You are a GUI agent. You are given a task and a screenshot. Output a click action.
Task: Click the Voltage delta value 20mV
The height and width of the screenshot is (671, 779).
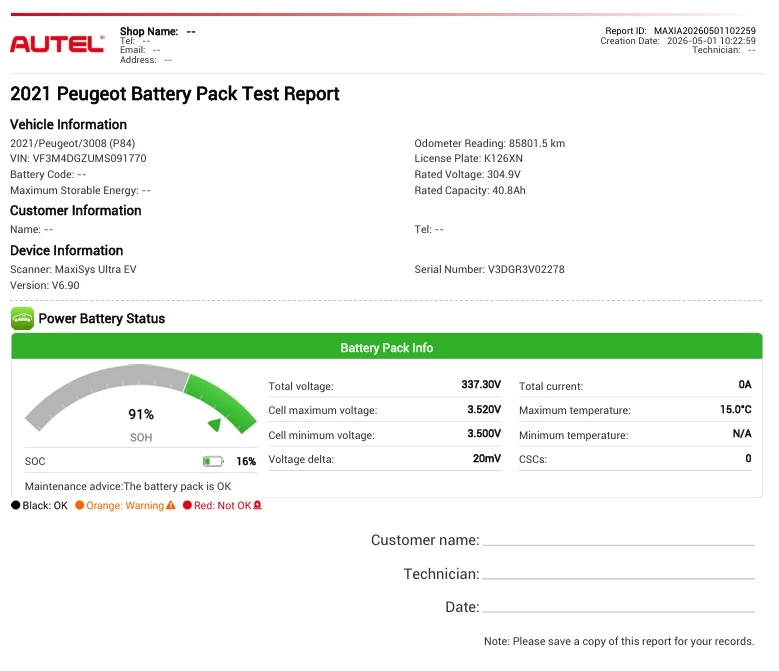tap(486, 458)
